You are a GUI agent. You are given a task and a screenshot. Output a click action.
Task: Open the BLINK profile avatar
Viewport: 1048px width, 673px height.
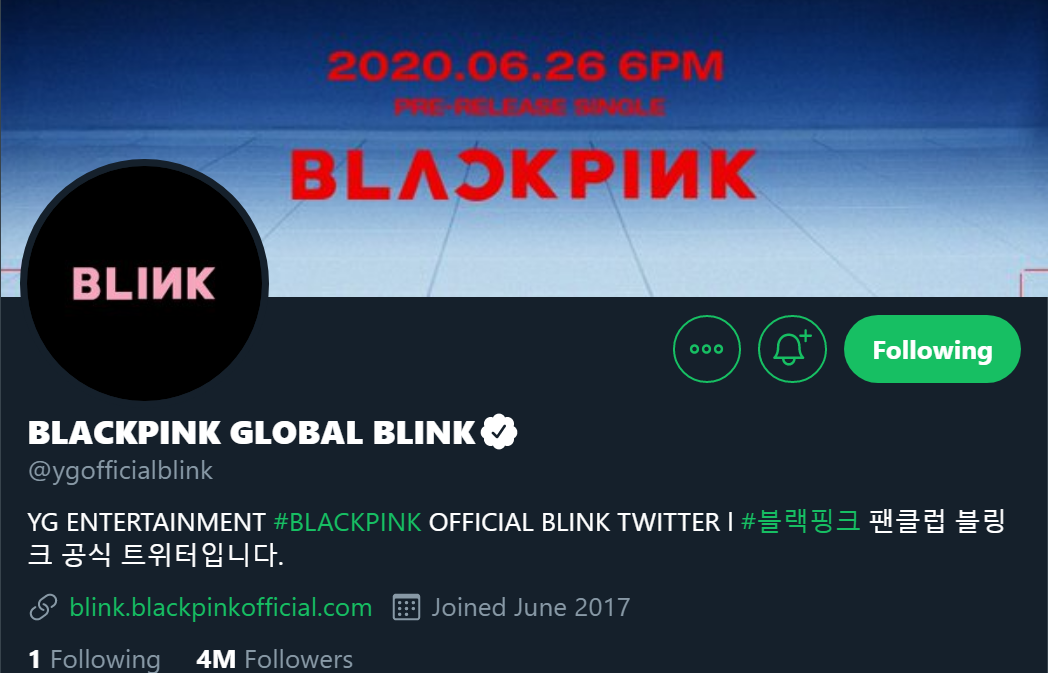pos(144,283)
